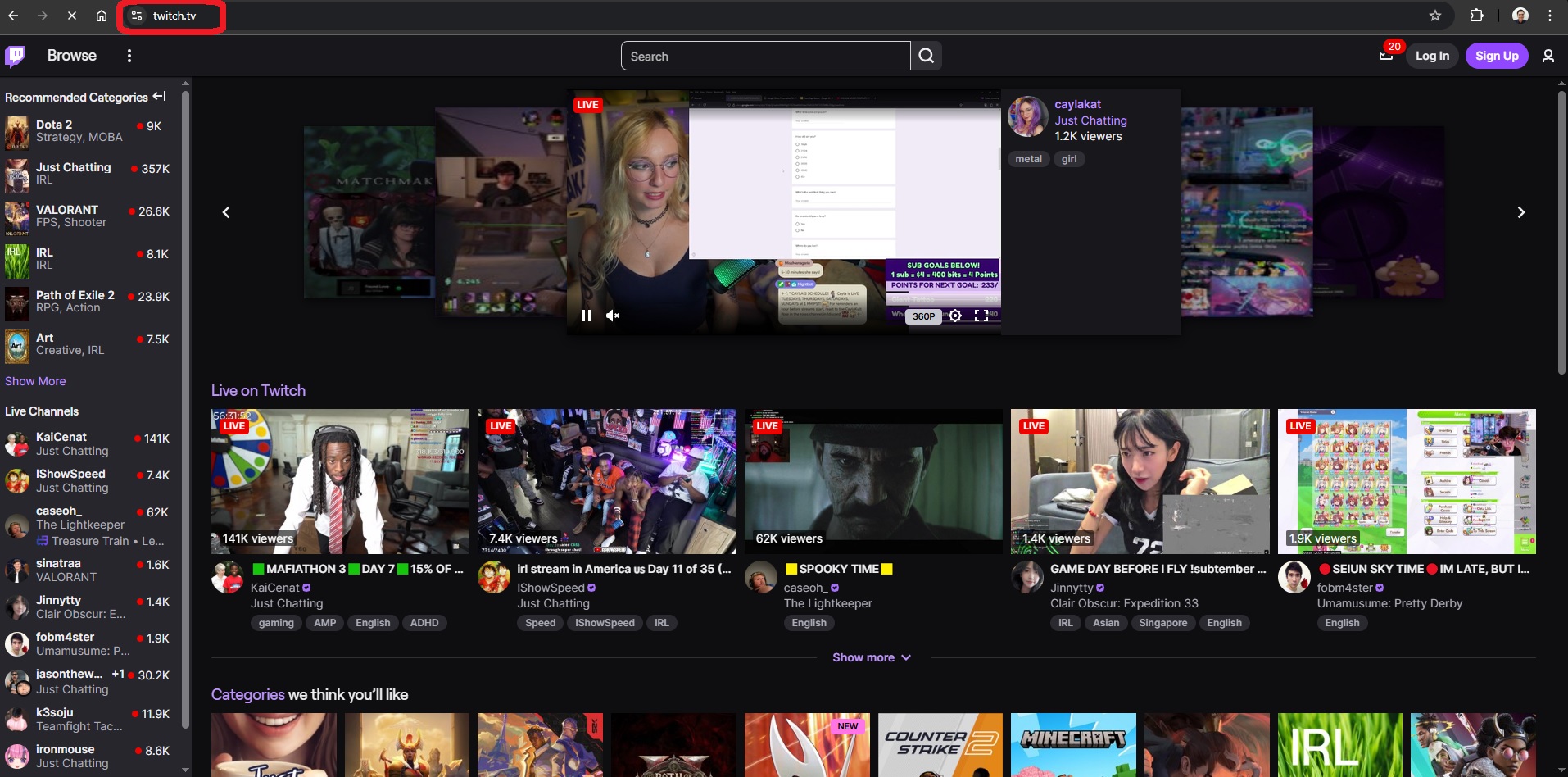The image size is (1568, 777).
Task: Click the search magnifier button
Action: [927, 56]
